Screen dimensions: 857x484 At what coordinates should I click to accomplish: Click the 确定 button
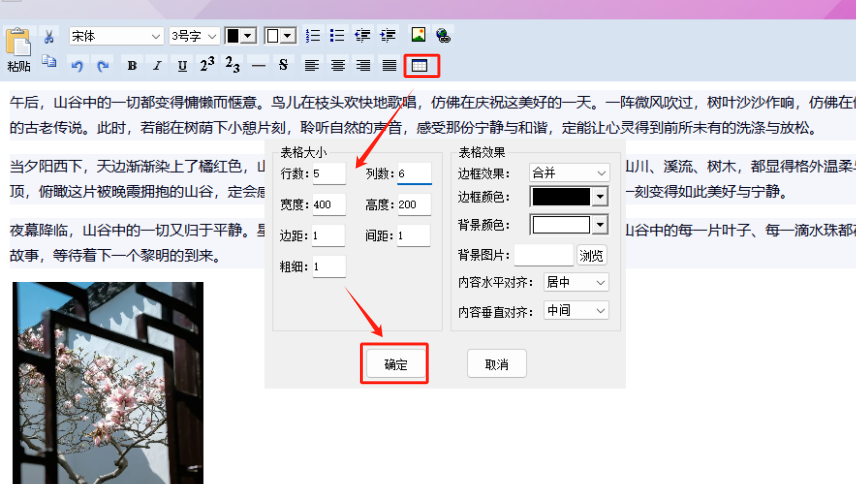pyautogui.click(x=395, y=364)
